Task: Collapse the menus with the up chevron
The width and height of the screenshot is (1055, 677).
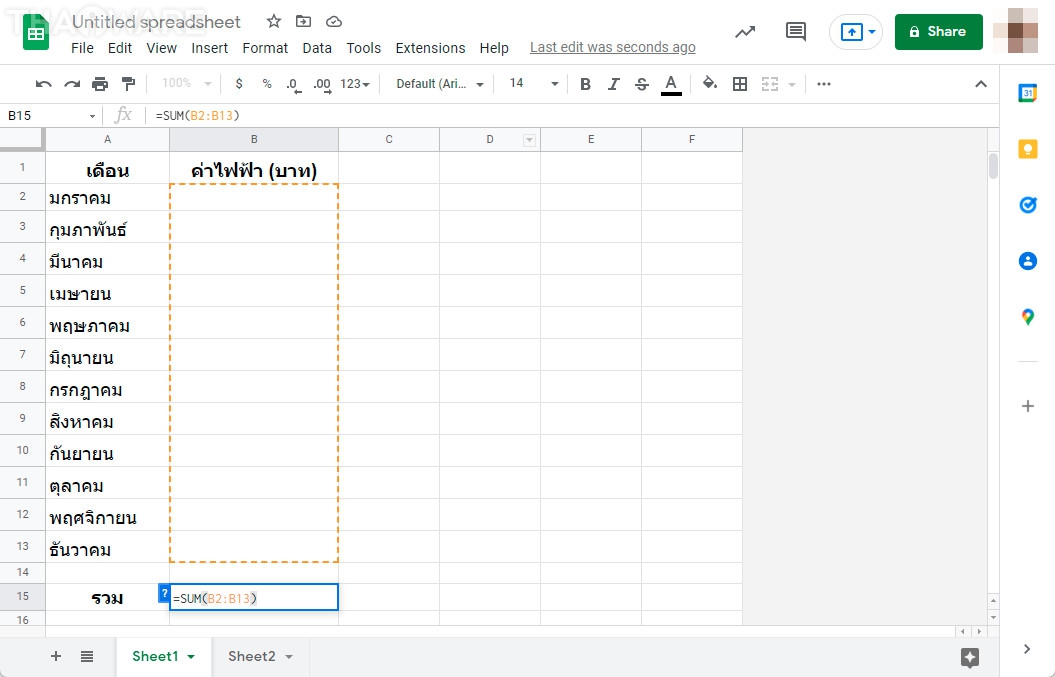Action: pos(981,84)
